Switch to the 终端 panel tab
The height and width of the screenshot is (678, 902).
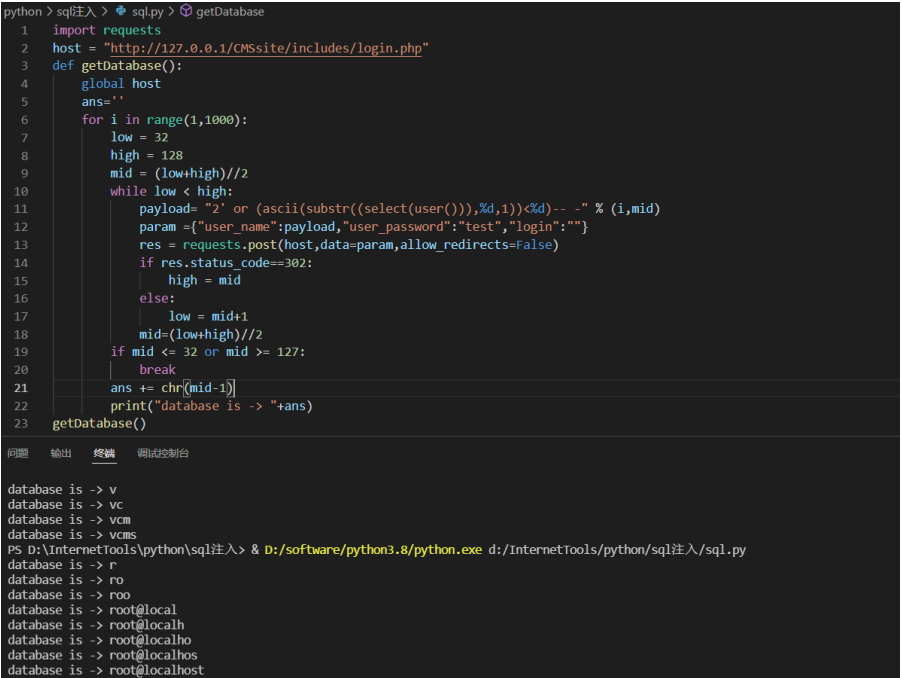coord(105,453)
